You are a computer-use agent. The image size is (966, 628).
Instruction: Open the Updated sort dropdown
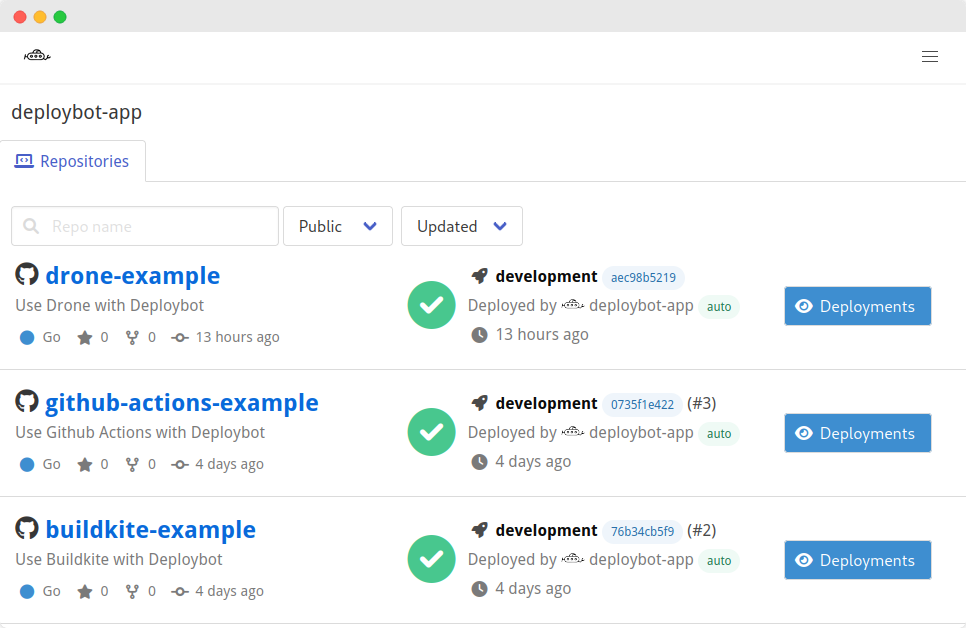[x=462, y=226]
